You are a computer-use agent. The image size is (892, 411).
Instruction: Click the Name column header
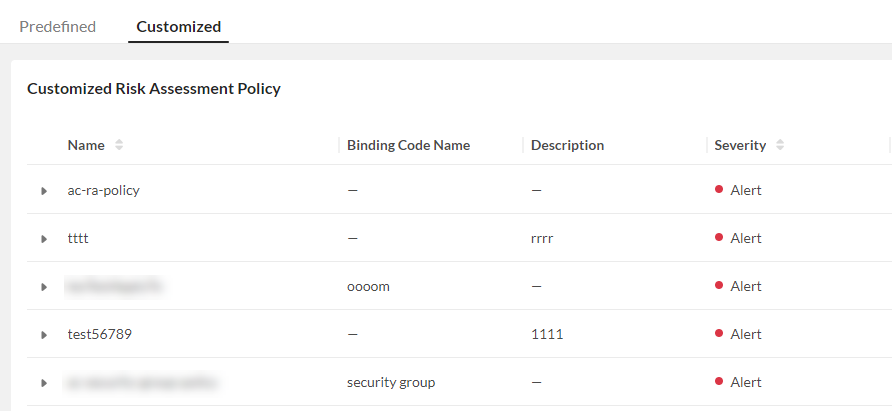[x=86, y=145]
